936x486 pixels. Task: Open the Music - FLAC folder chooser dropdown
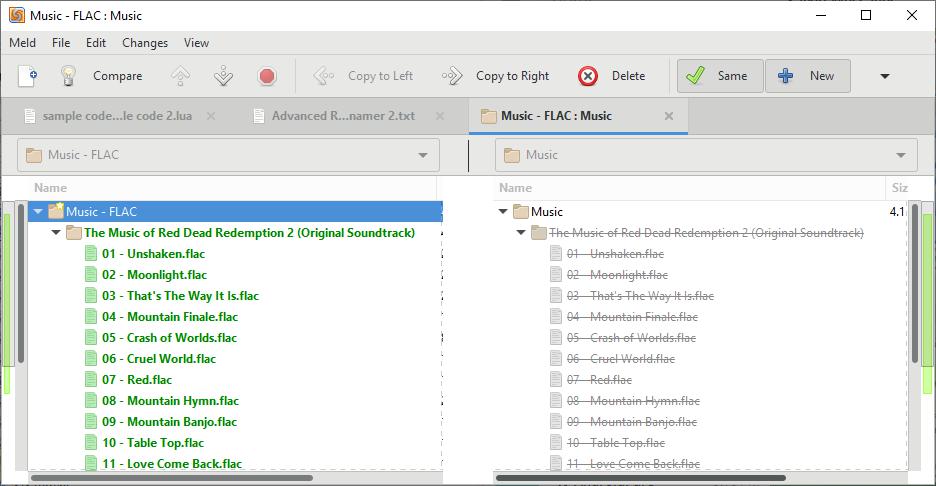tap(228, 155)
